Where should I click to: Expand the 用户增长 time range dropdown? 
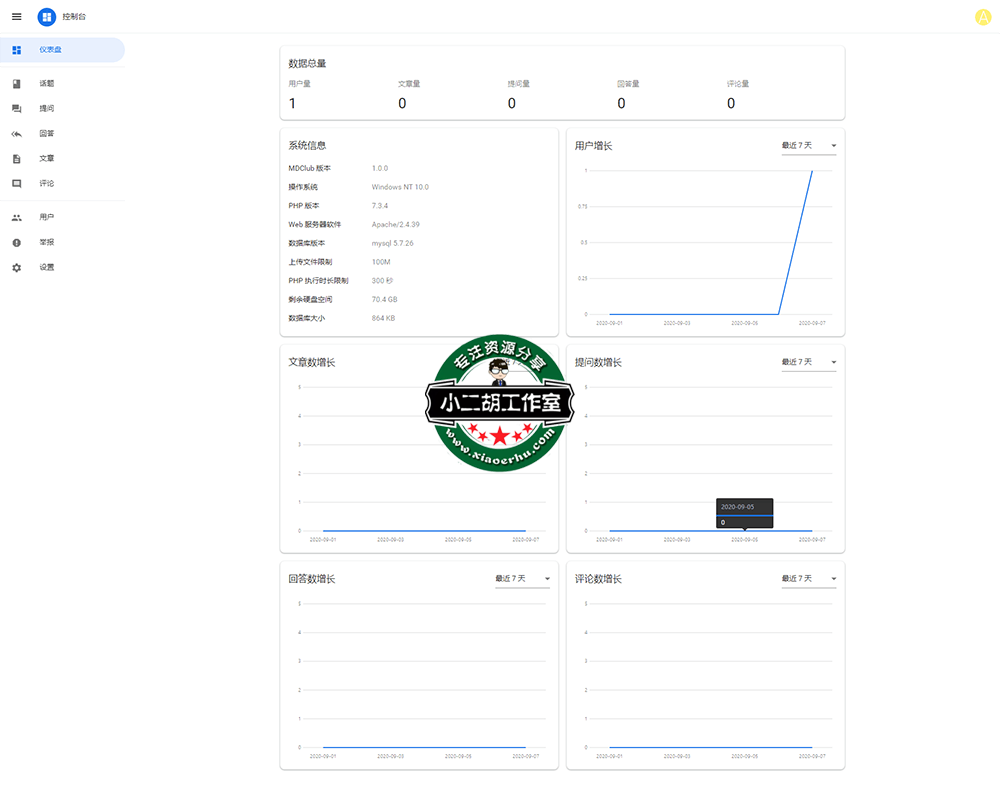click(x=809, y=146)
